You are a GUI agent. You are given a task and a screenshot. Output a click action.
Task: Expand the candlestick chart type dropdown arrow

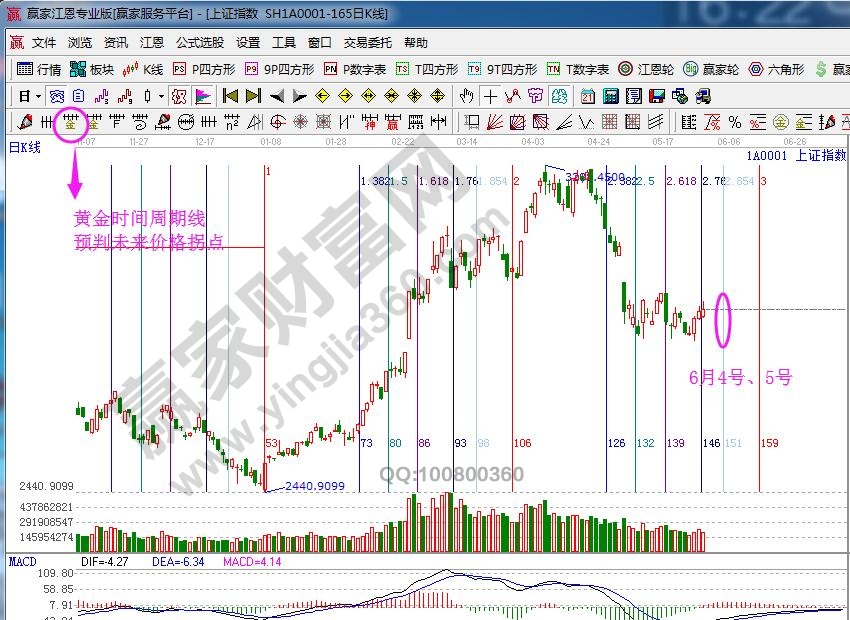click(x=162, y=96)
